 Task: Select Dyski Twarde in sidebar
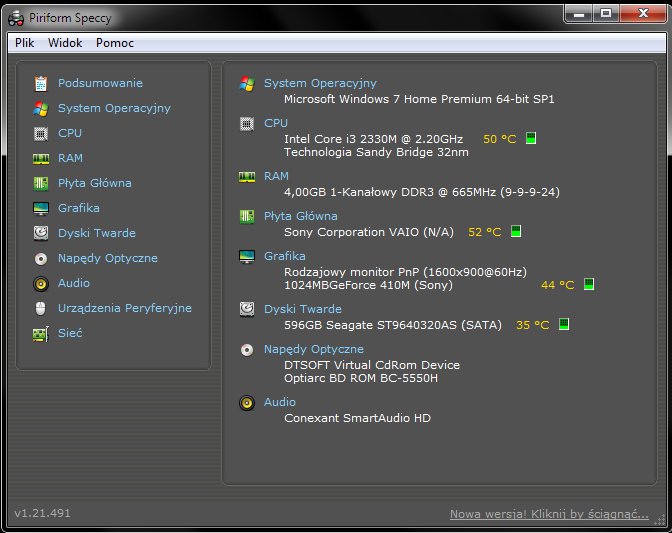[97, 233]
